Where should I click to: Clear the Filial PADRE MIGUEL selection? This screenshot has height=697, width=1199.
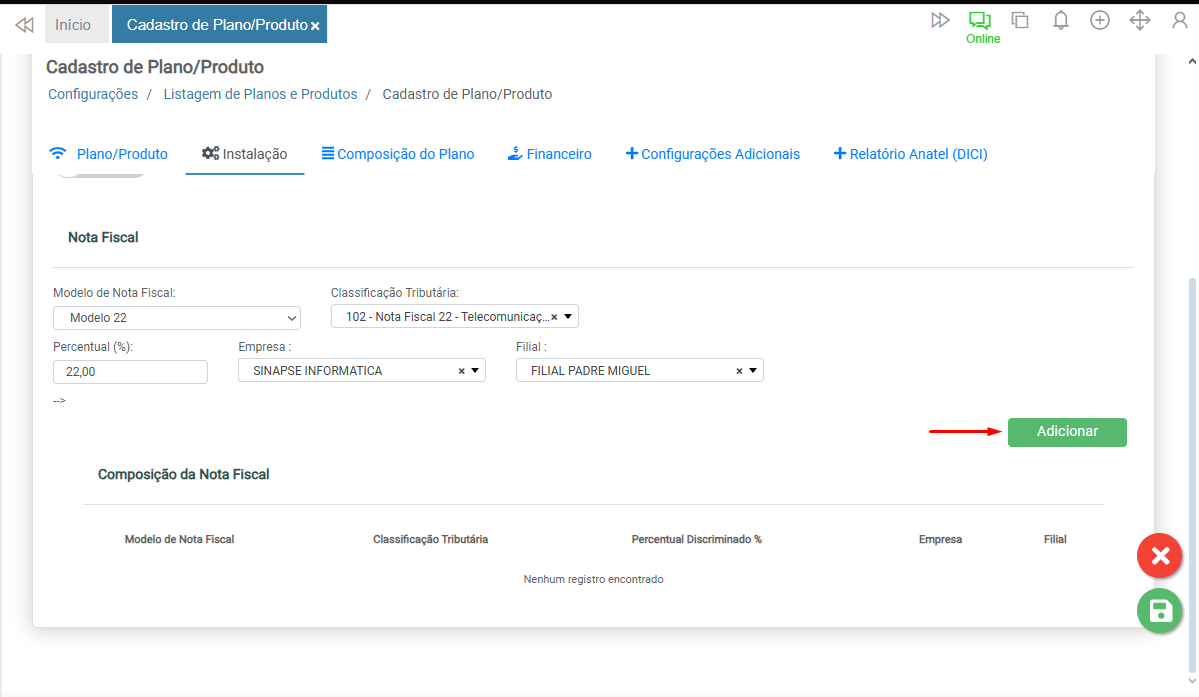pos(739,371)
